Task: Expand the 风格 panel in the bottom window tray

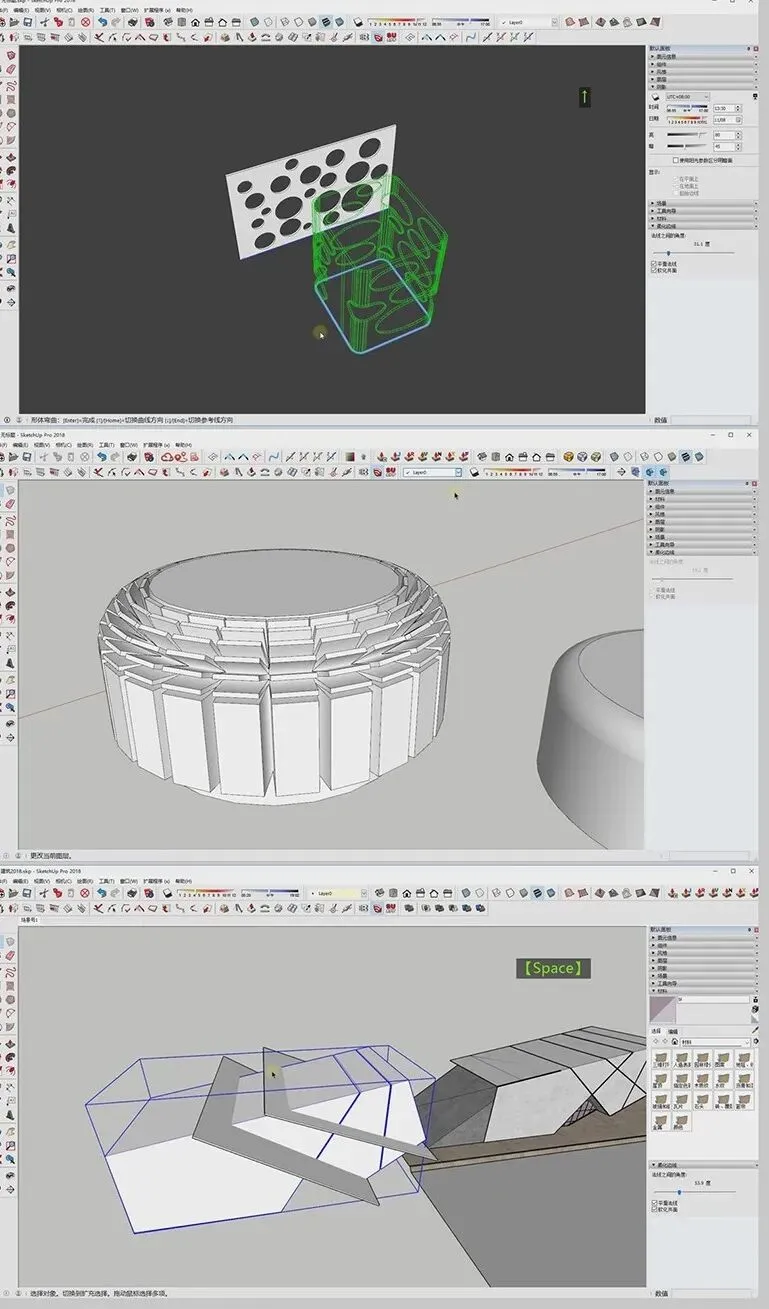Action: 704,953
